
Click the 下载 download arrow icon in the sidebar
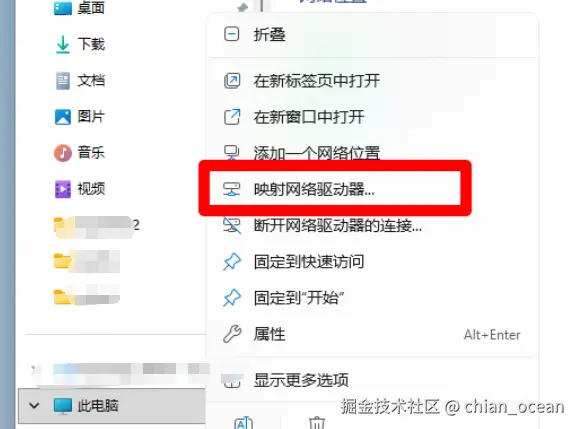point(63,45)
